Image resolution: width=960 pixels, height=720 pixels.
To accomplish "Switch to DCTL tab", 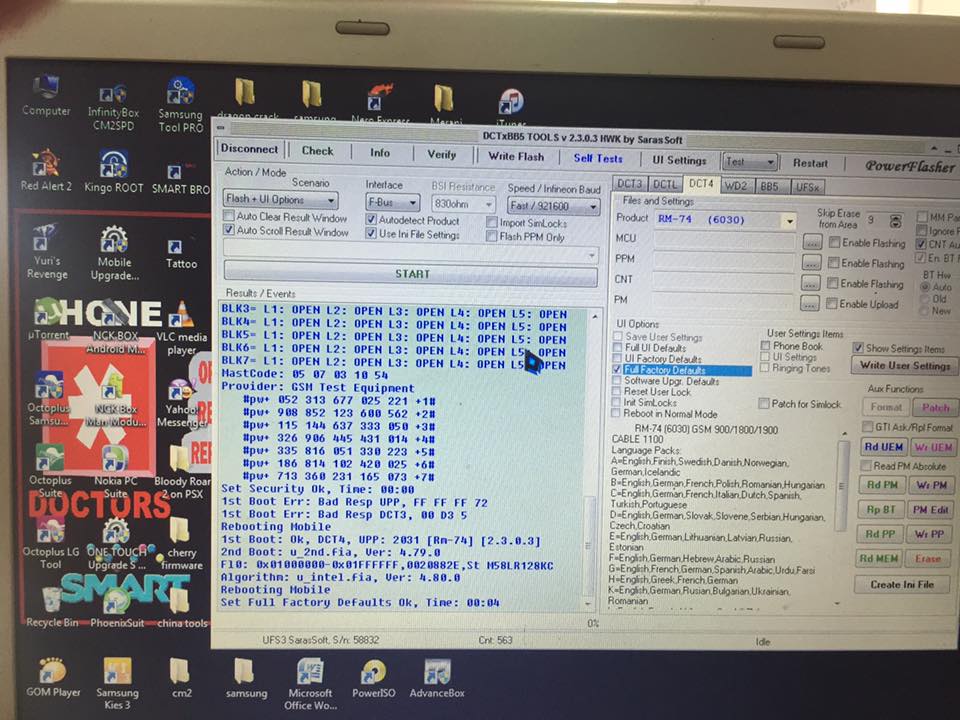I will [x=665, y=184].
